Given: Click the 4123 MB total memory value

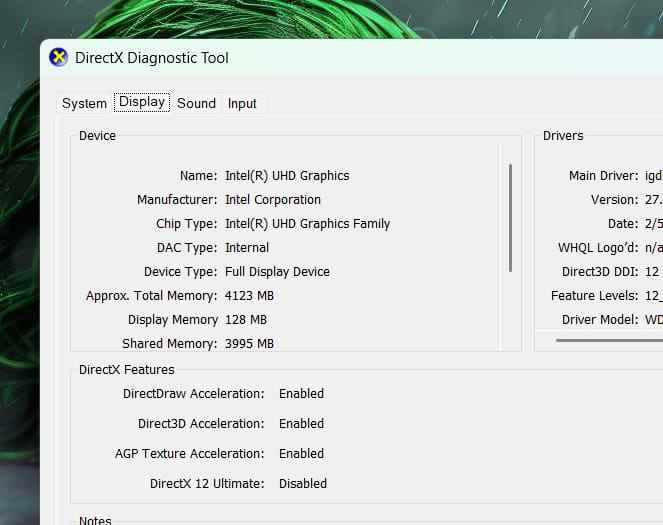Looking at the screenshot, I should coord(249,296).
